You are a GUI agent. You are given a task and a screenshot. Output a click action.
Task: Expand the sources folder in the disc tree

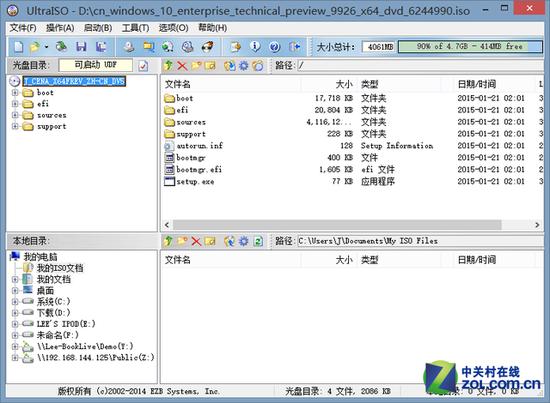point(15,115)
